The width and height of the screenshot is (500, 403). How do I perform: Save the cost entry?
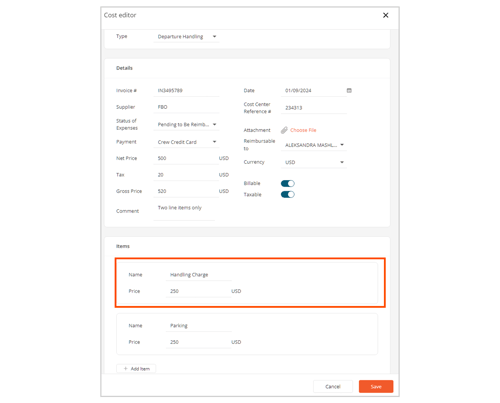(x=376, y=387)
